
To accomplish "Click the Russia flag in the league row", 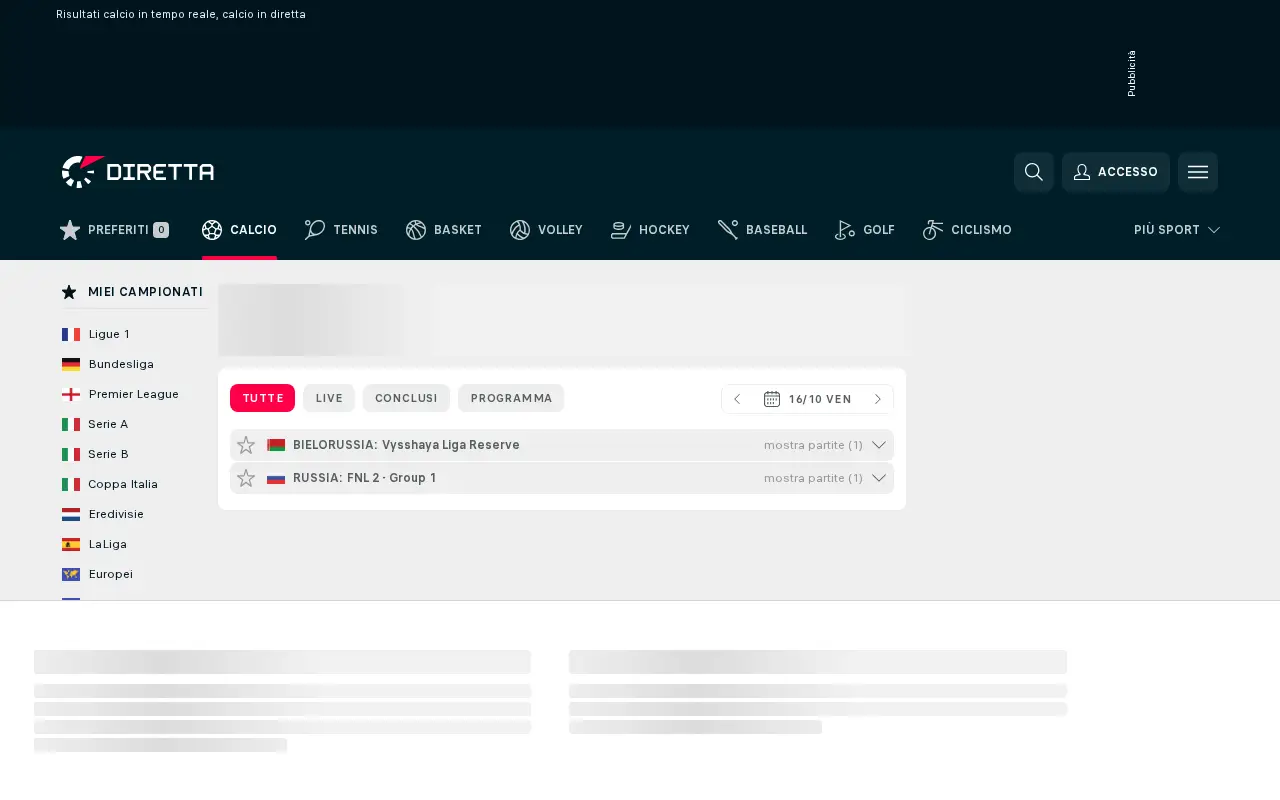I will [276, 478].
